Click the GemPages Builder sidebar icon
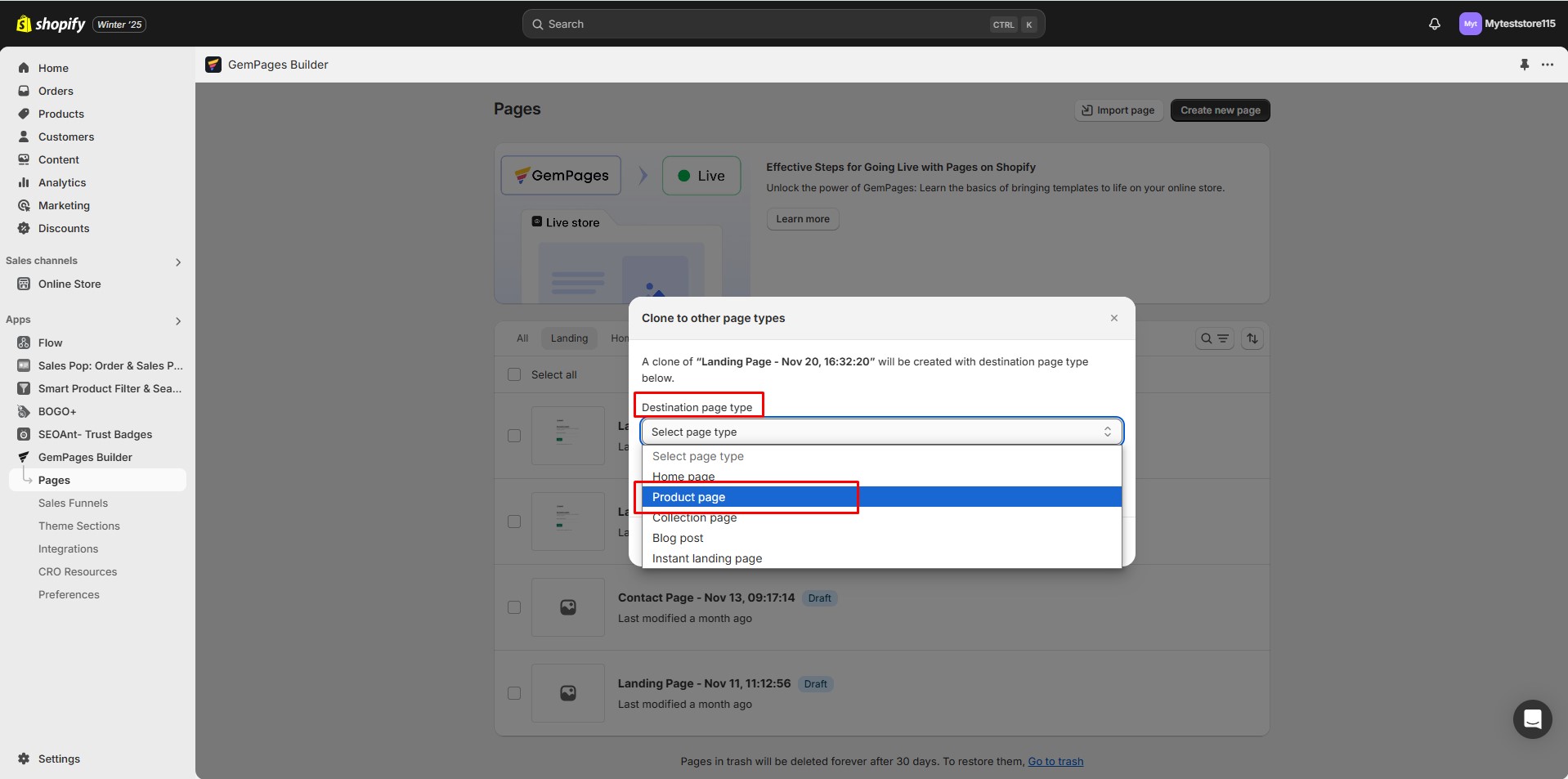The height and width of the screenshot is (779, 1568). (24, 457)
